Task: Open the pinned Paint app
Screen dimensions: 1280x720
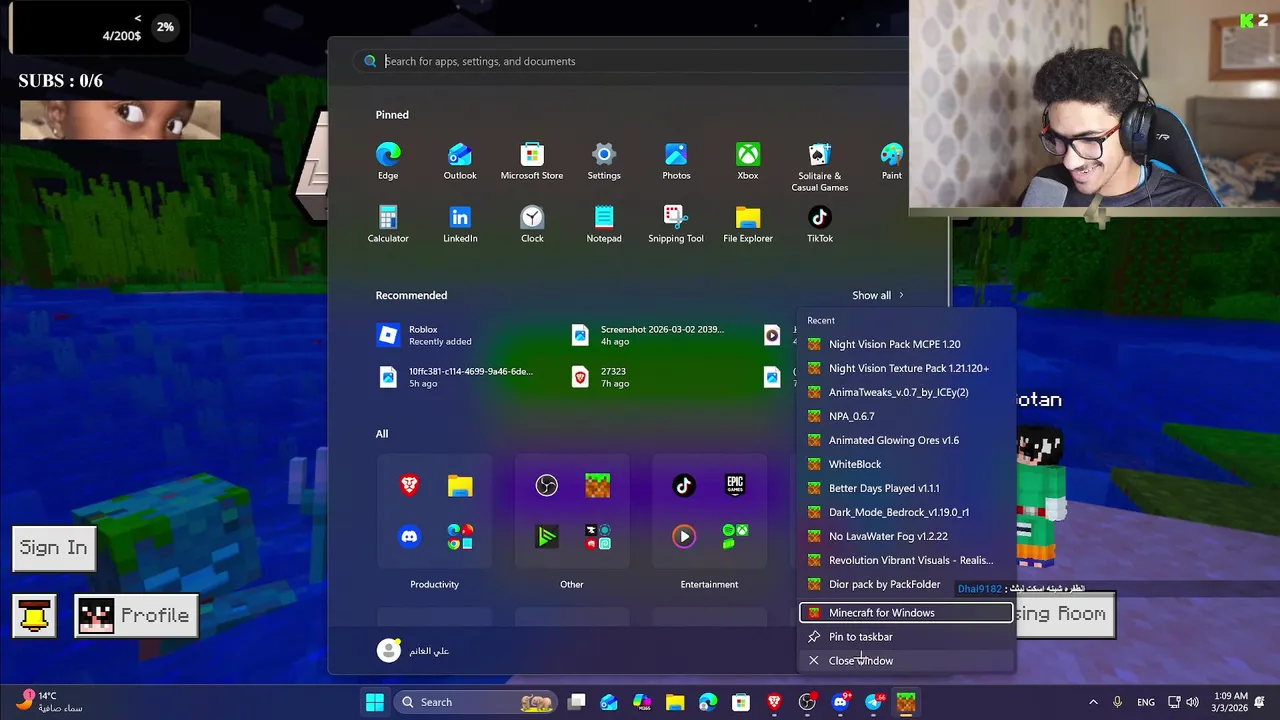Action: (x=891, y=162)
